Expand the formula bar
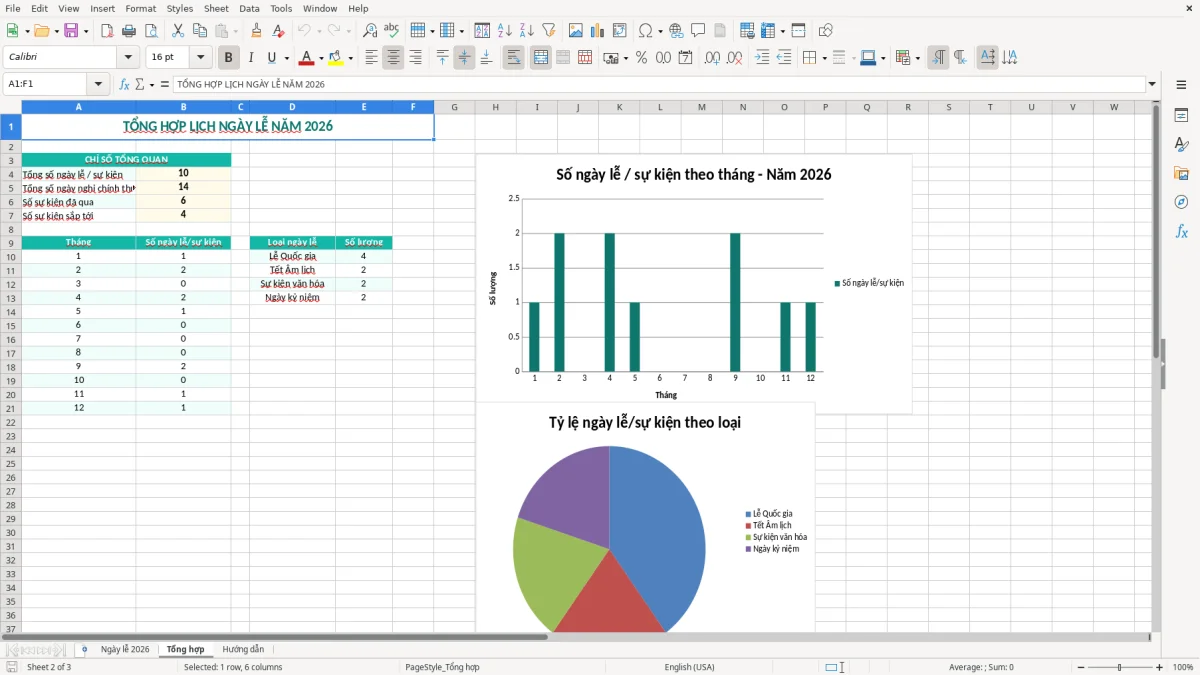This screenshot has width=1200, height=675. point(1152,85)
